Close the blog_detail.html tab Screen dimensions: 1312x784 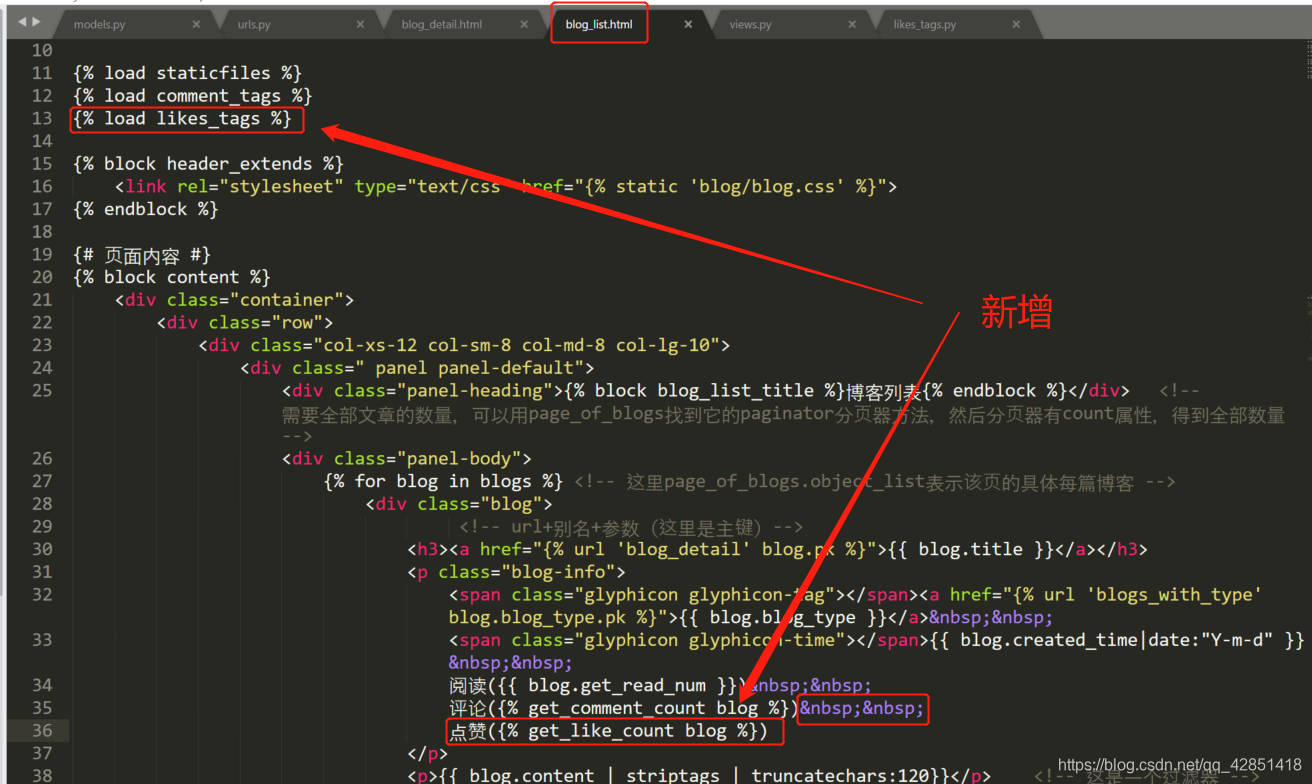(x=524, y=24)
